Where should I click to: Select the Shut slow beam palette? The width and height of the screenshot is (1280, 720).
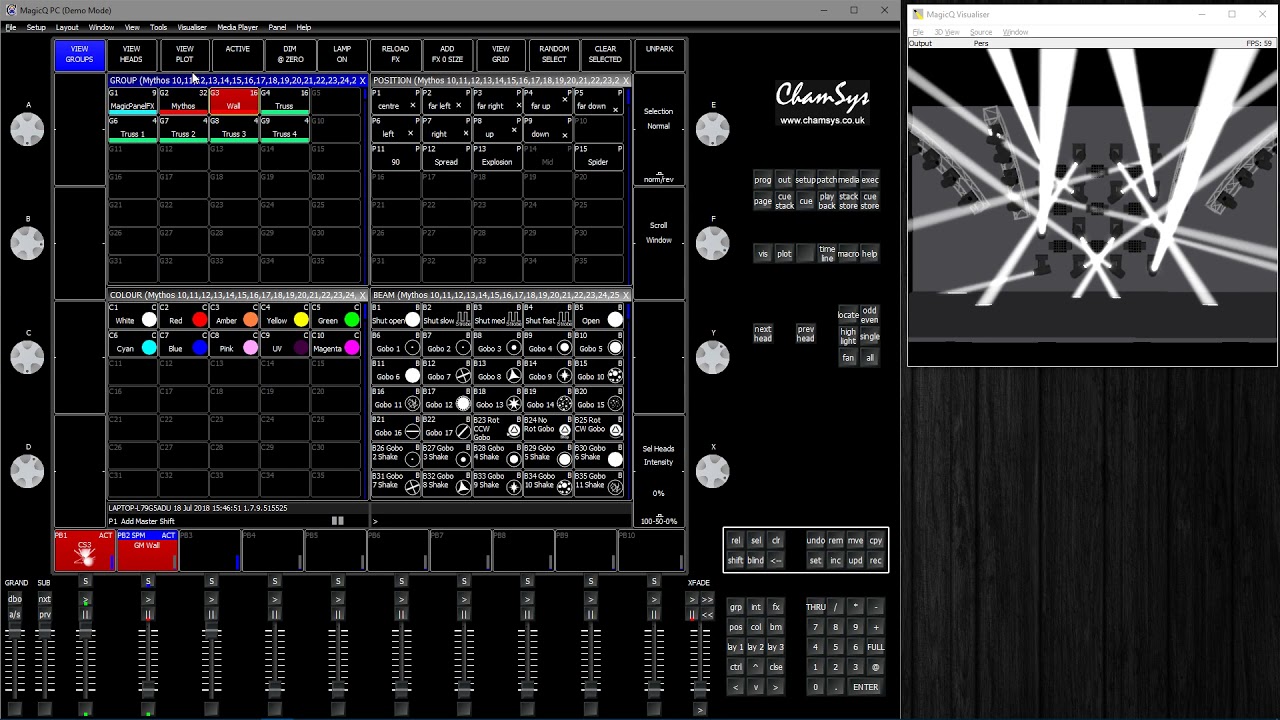447,315
